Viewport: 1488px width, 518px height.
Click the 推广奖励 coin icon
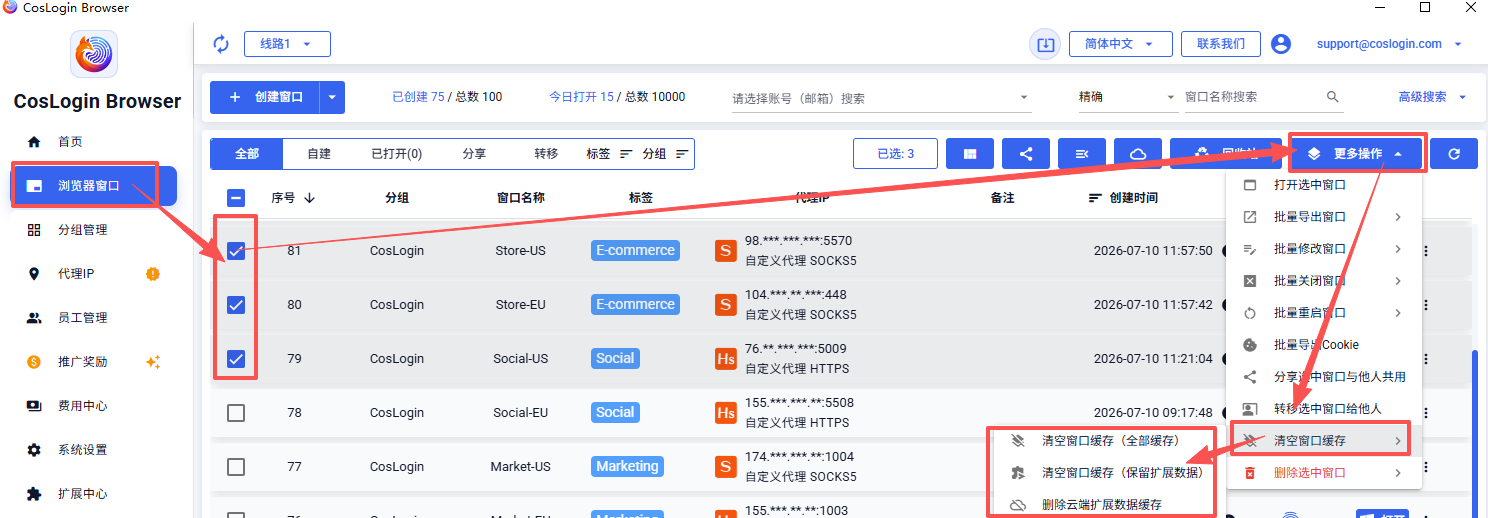pyautogui.click(x=34, y=362)
